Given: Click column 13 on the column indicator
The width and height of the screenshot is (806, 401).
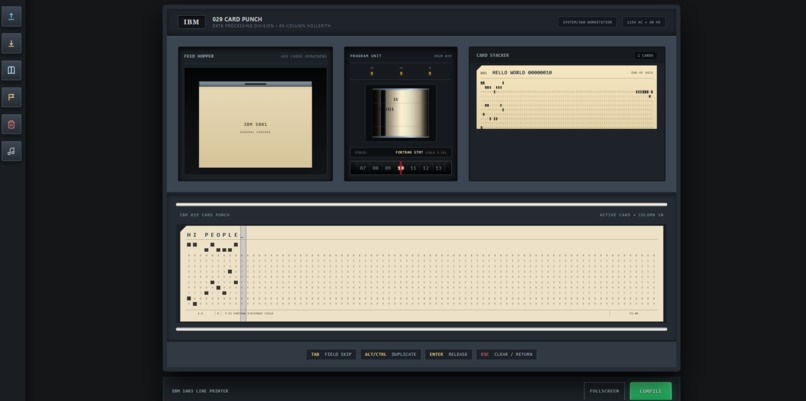Looking at the screenshot, I should (438, 168).
